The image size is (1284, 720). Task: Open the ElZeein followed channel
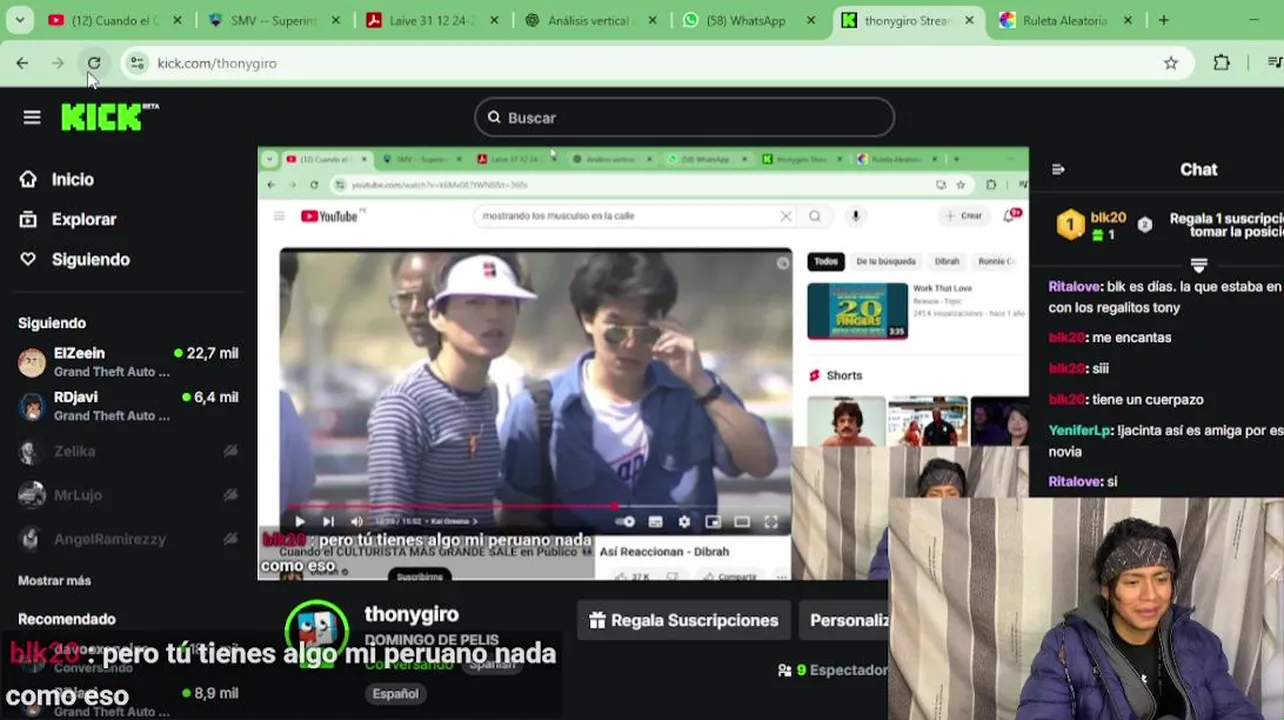click(128, 362)
